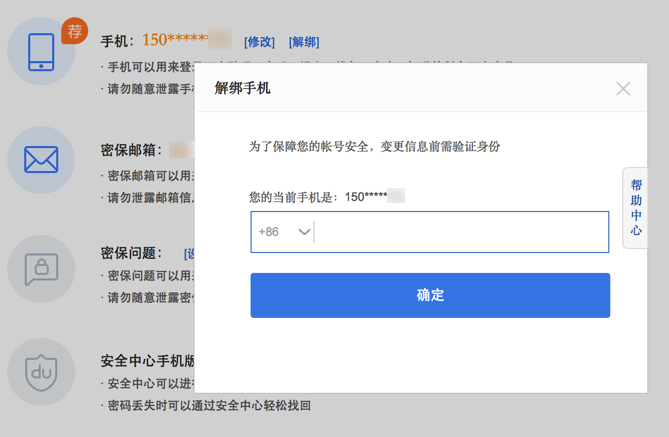Viewport: 669px width, 437px height.
Task: Select the 密保邮箱 section heading
Action: pos(131,150)
